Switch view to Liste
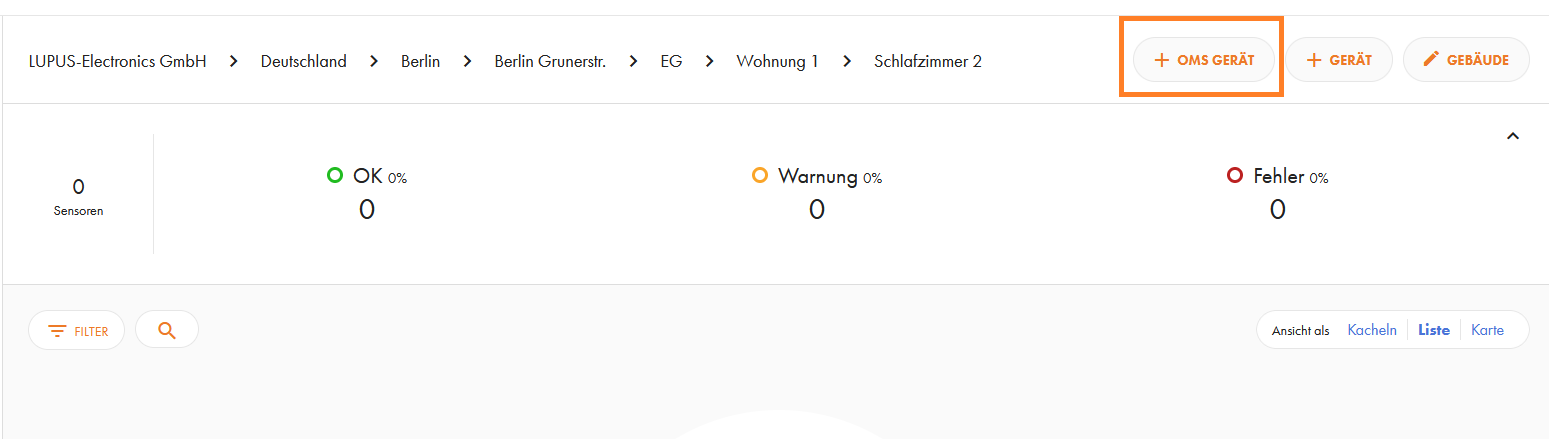The width and height of the screenshot is (1549, 439). 1434,330
